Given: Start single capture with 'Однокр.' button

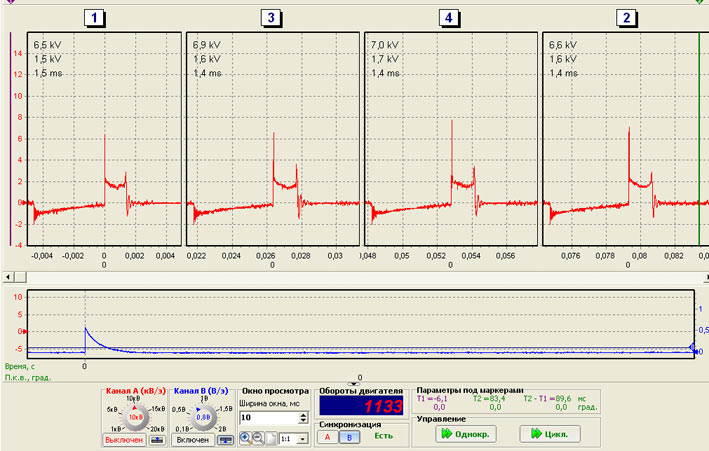Looking at the screenshot, I should click(x=466, y=434).
